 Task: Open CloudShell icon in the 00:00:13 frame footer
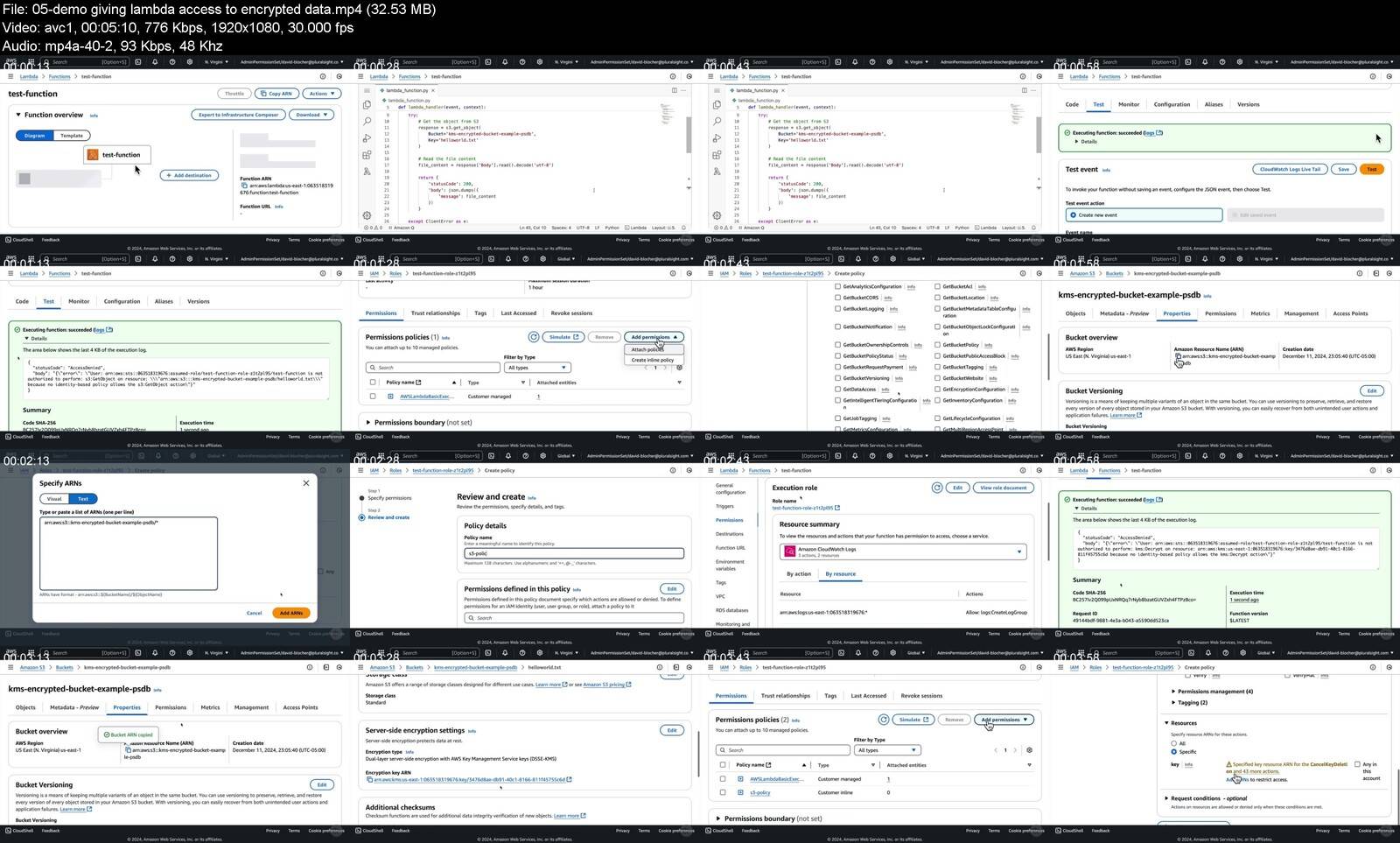9,240
